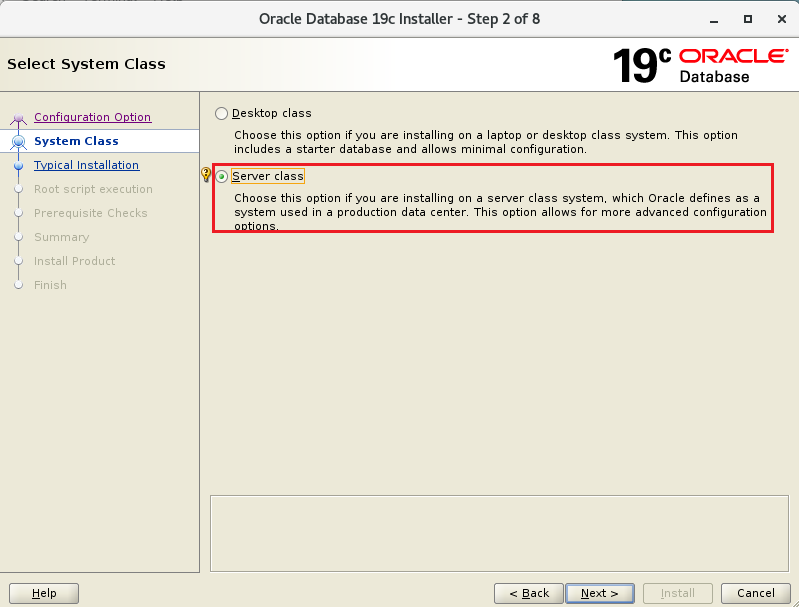799x607 pixels.
Task: Click the System Class current step marker icon
Action: [19, 141]
